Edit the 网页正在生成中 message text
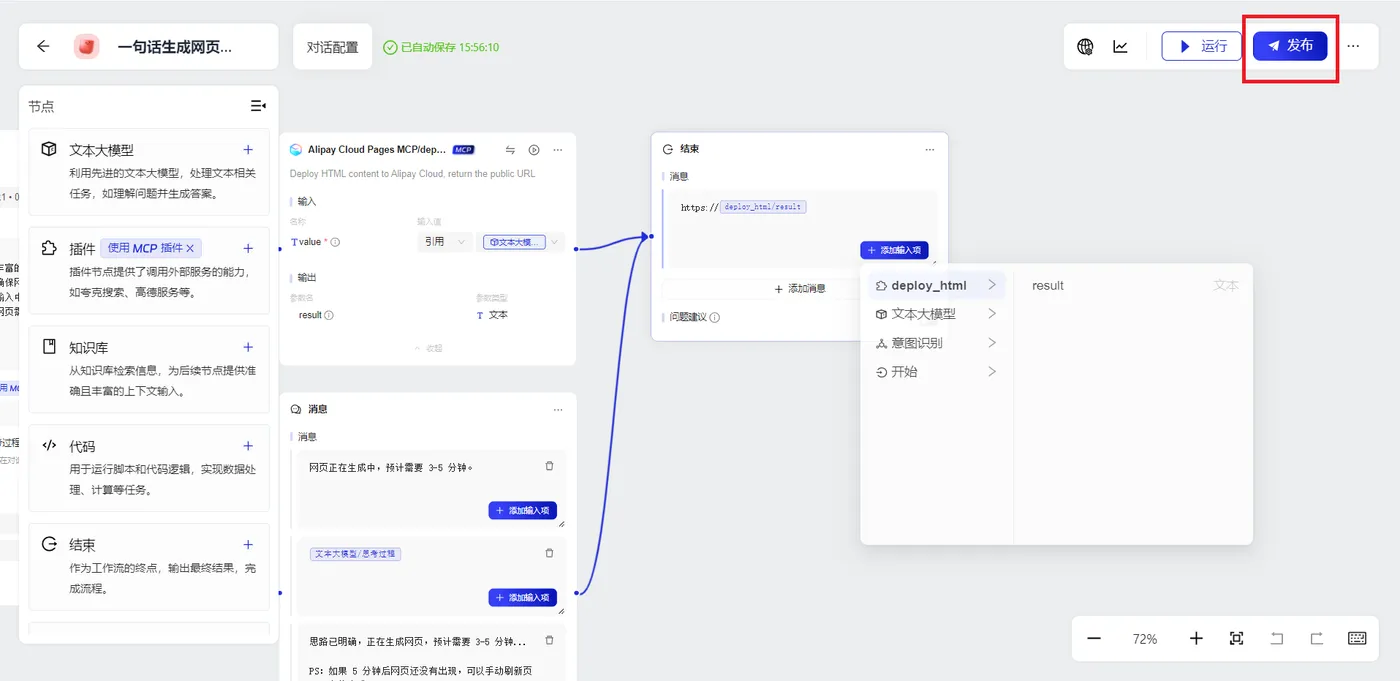The image size is (1400, 681). (391, 467)
